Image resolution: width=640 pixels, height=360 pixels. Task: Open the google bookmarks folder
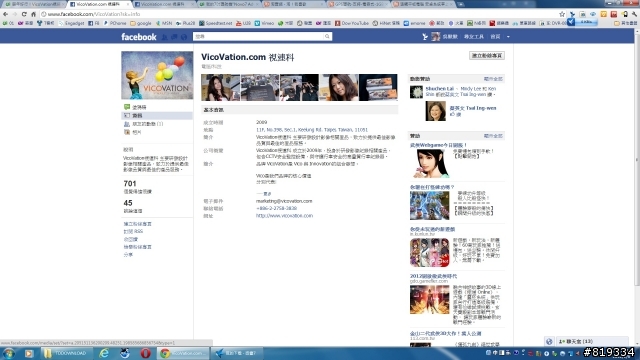pyautogui.click(x=141, y=23)
